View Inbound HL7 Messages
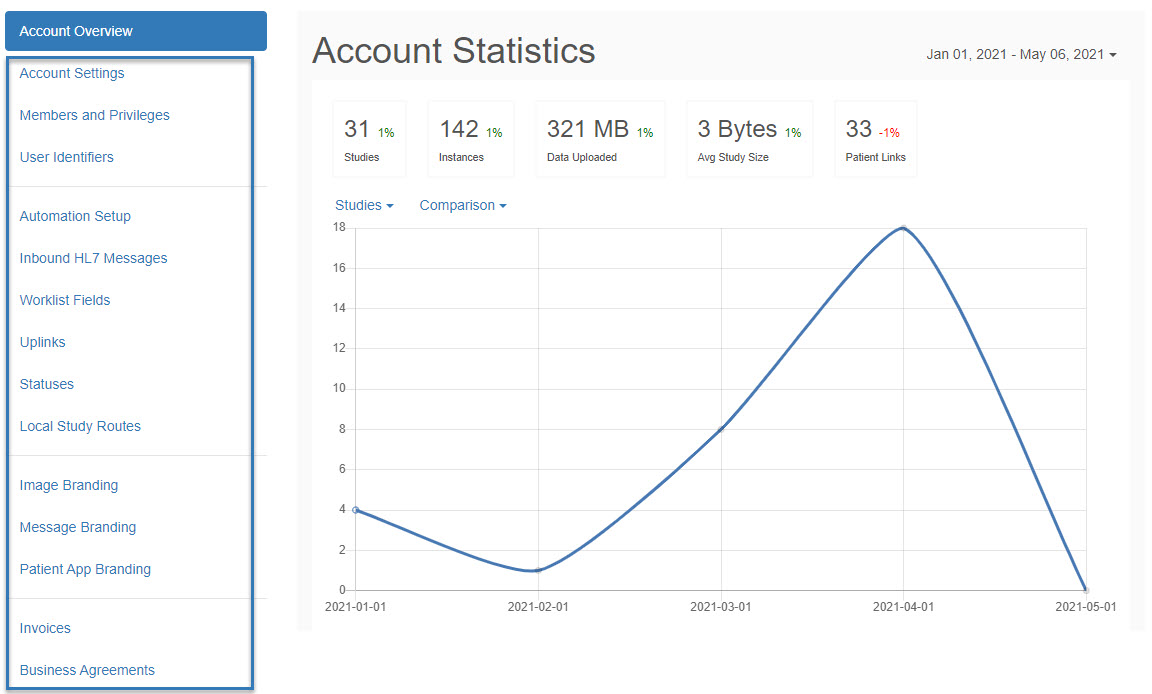This screenshot has height=694, width=1152. coord(93,259)
